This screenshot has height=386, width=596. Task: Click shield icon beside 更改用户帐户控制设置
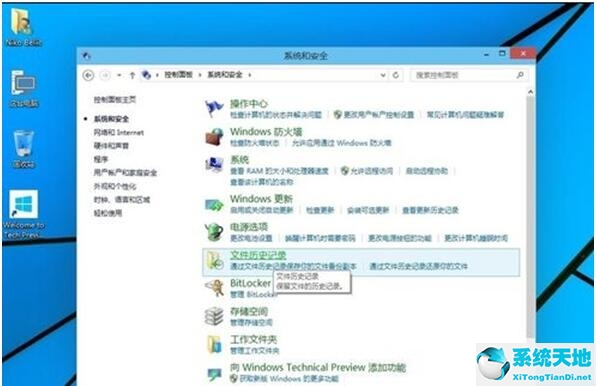pyautogui.click(x=337, y=114)
